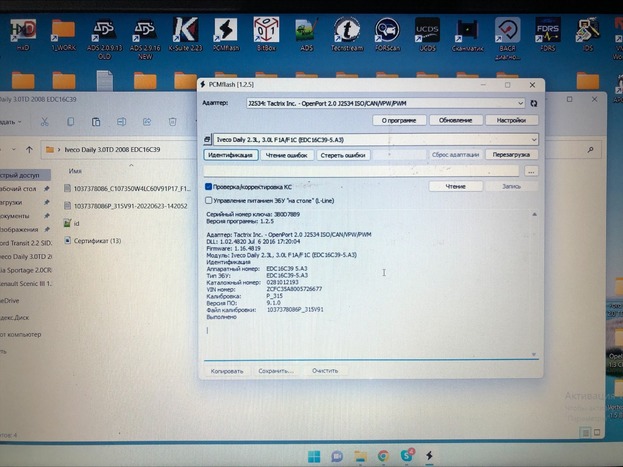The width and height of the screenshot is (623, 467).
Task: Click the Копировать button below the log
Action: pos(227,370)
